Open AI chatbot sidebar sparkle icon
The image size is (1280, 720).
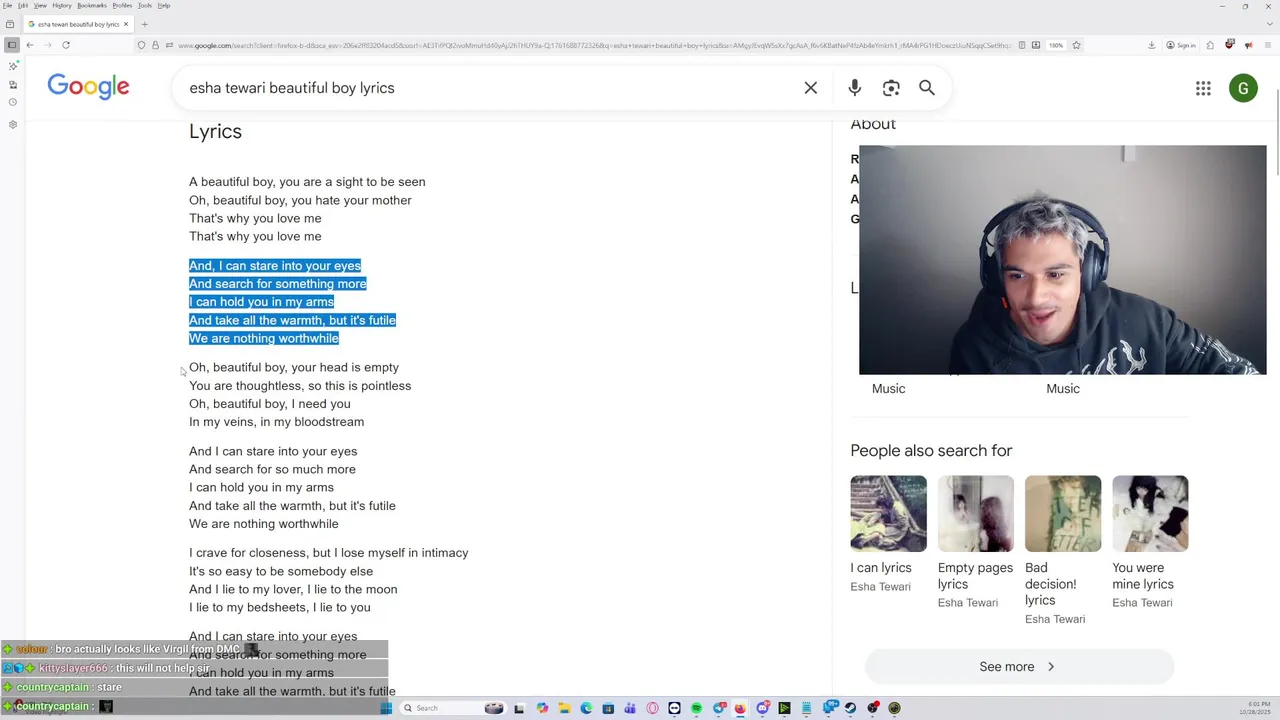[12, 66]
